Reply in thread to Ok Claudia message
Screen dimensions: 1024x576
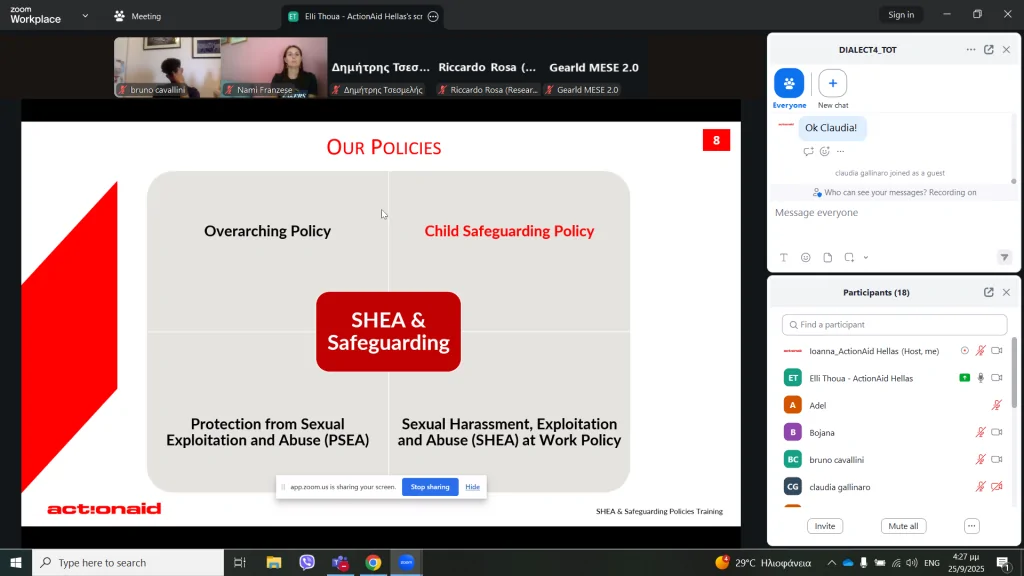808,152
